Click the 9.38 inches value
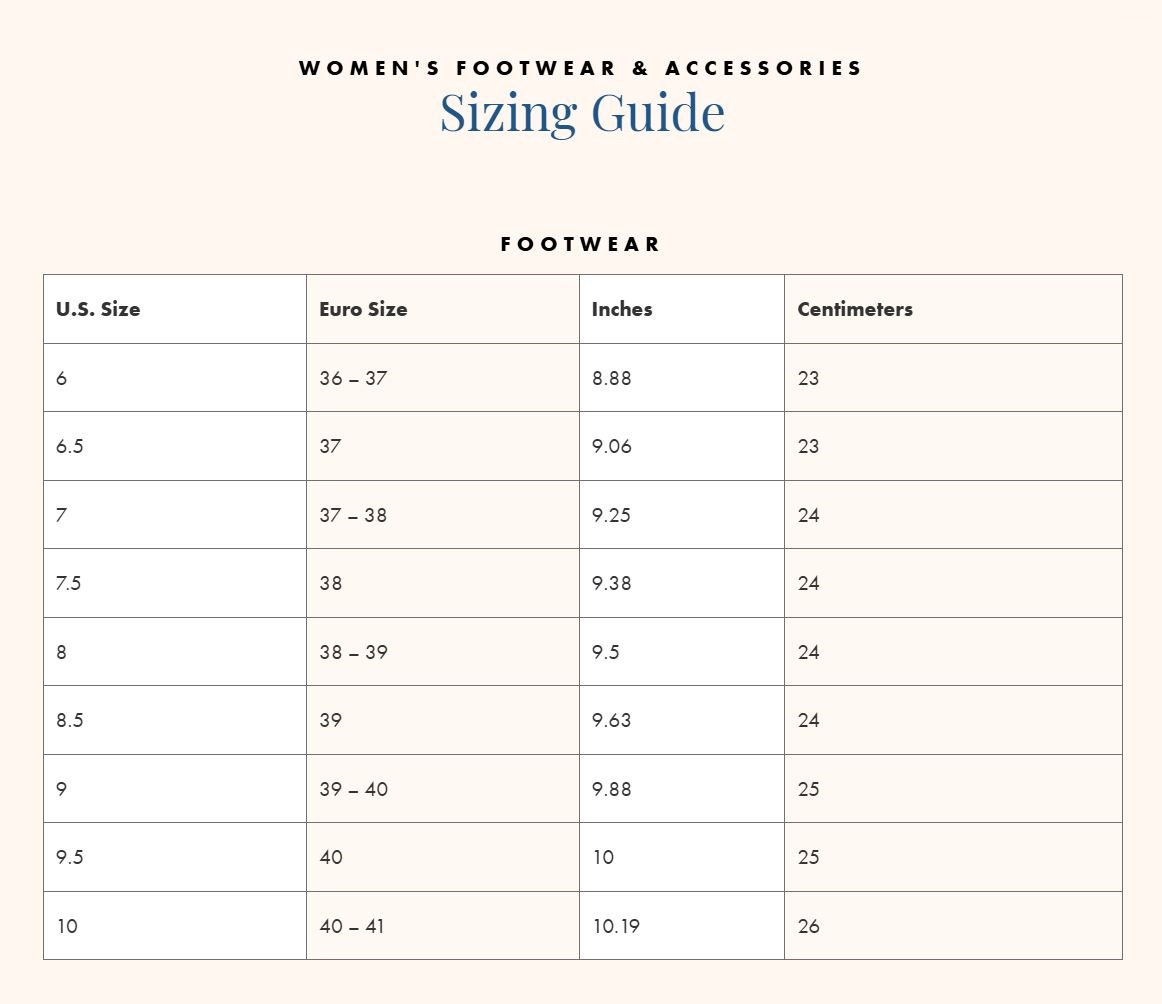1162x1004 pixels. point(612,583)
